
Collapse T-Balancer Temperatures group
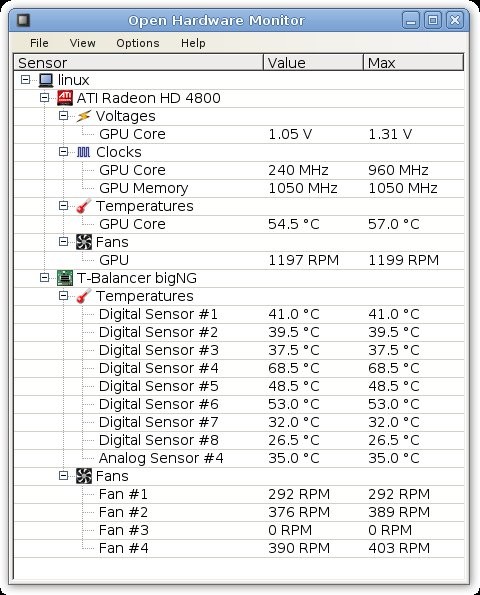coord(63,296)
